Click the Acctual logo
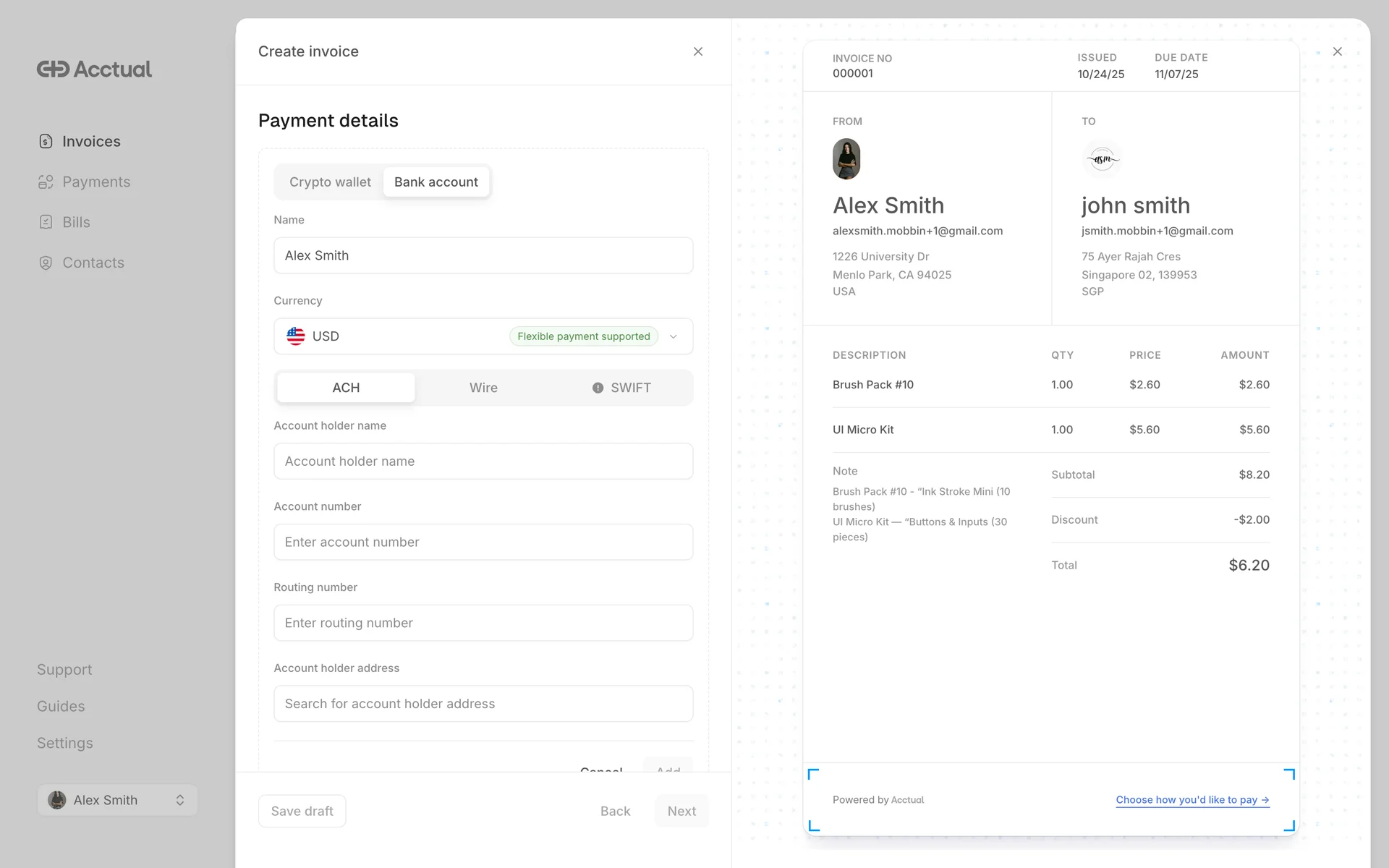This screenshot has width=1389, height=868. 94,69
